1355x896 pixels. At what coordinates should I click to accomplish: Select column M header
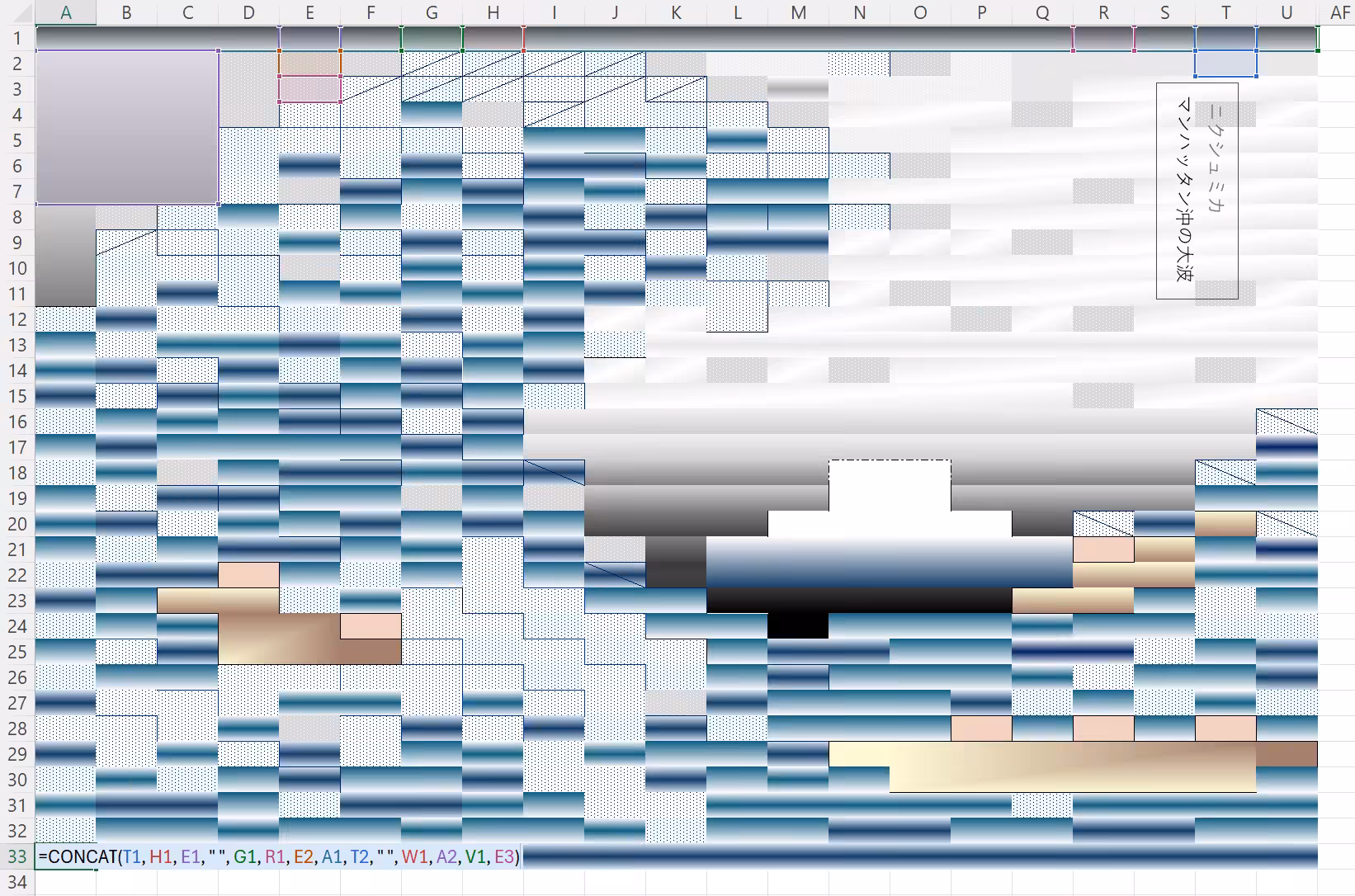coord(798,12)
